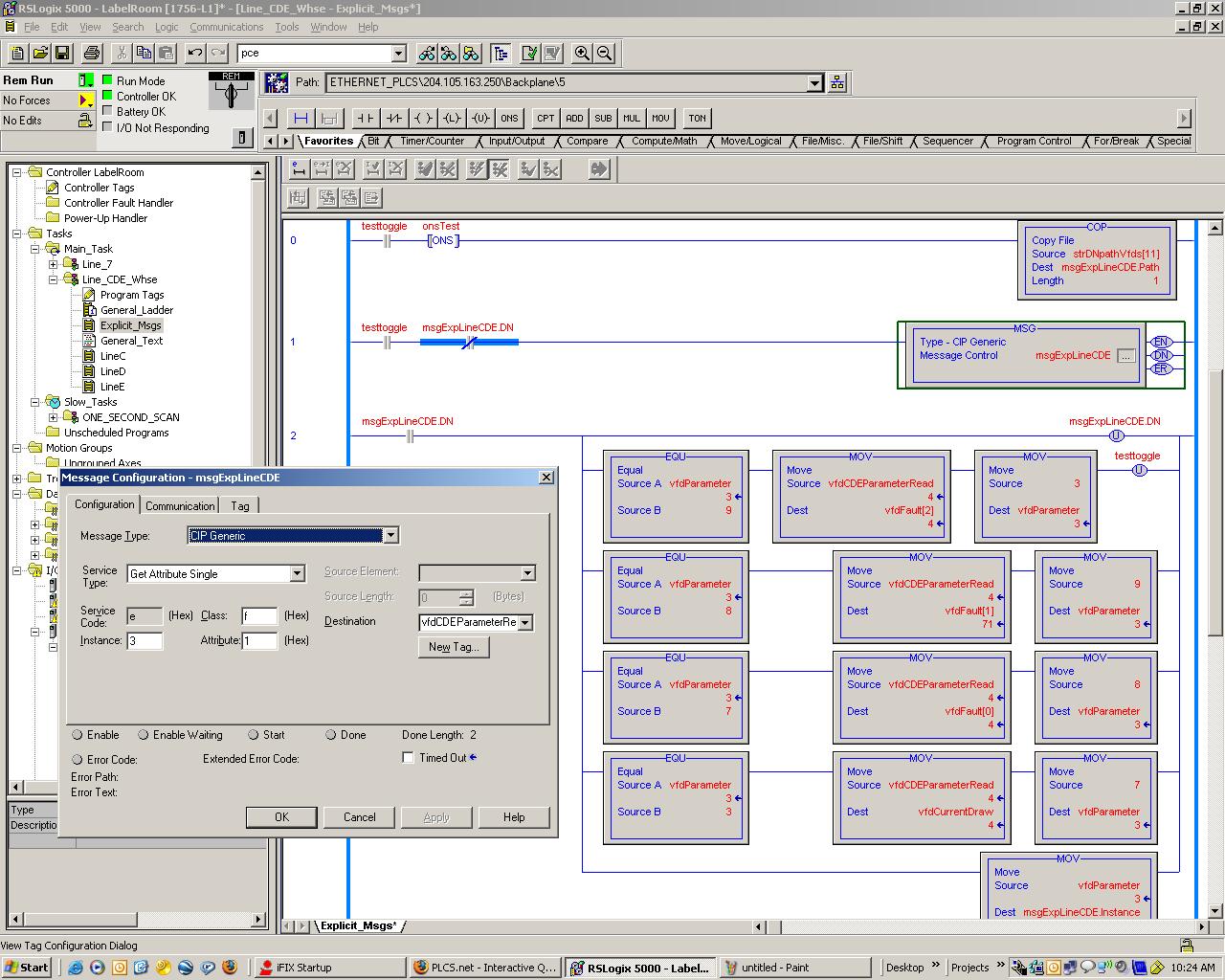Screen dimensions: 1225x980
Task: Insert the MOV instruction from Favorites
Action: click(660, 118)
